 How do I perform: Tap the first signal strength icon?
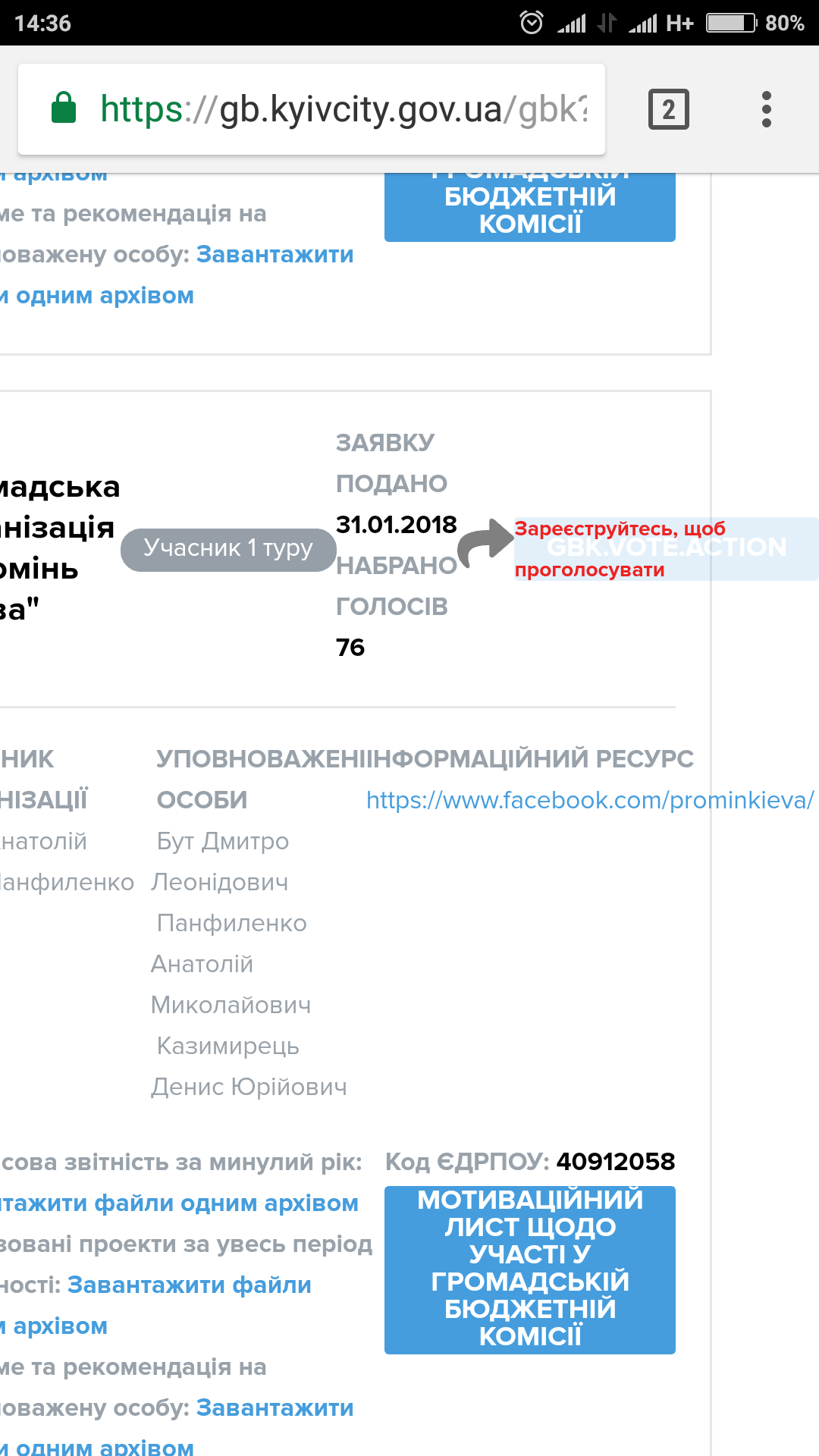[572, 24]
